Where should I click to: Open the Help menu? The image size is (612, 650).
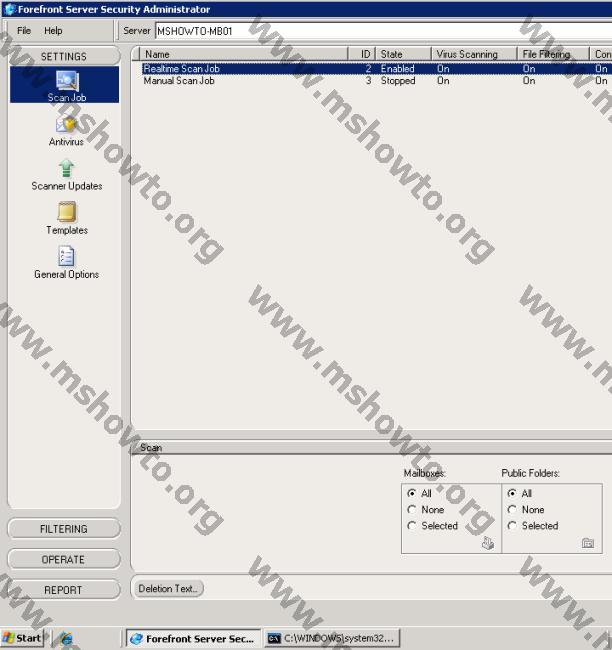pyautogui.click(x=53, y=31)
